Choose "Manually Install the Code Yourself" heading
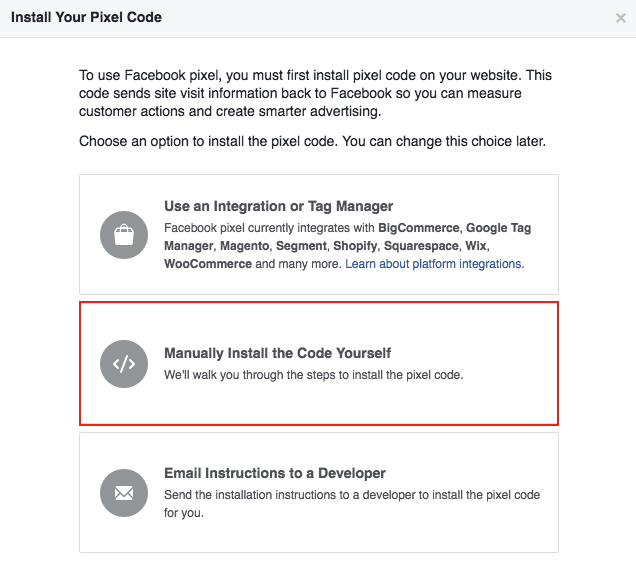The width and height of the screenshot is (636, 571). pos(277,353)
